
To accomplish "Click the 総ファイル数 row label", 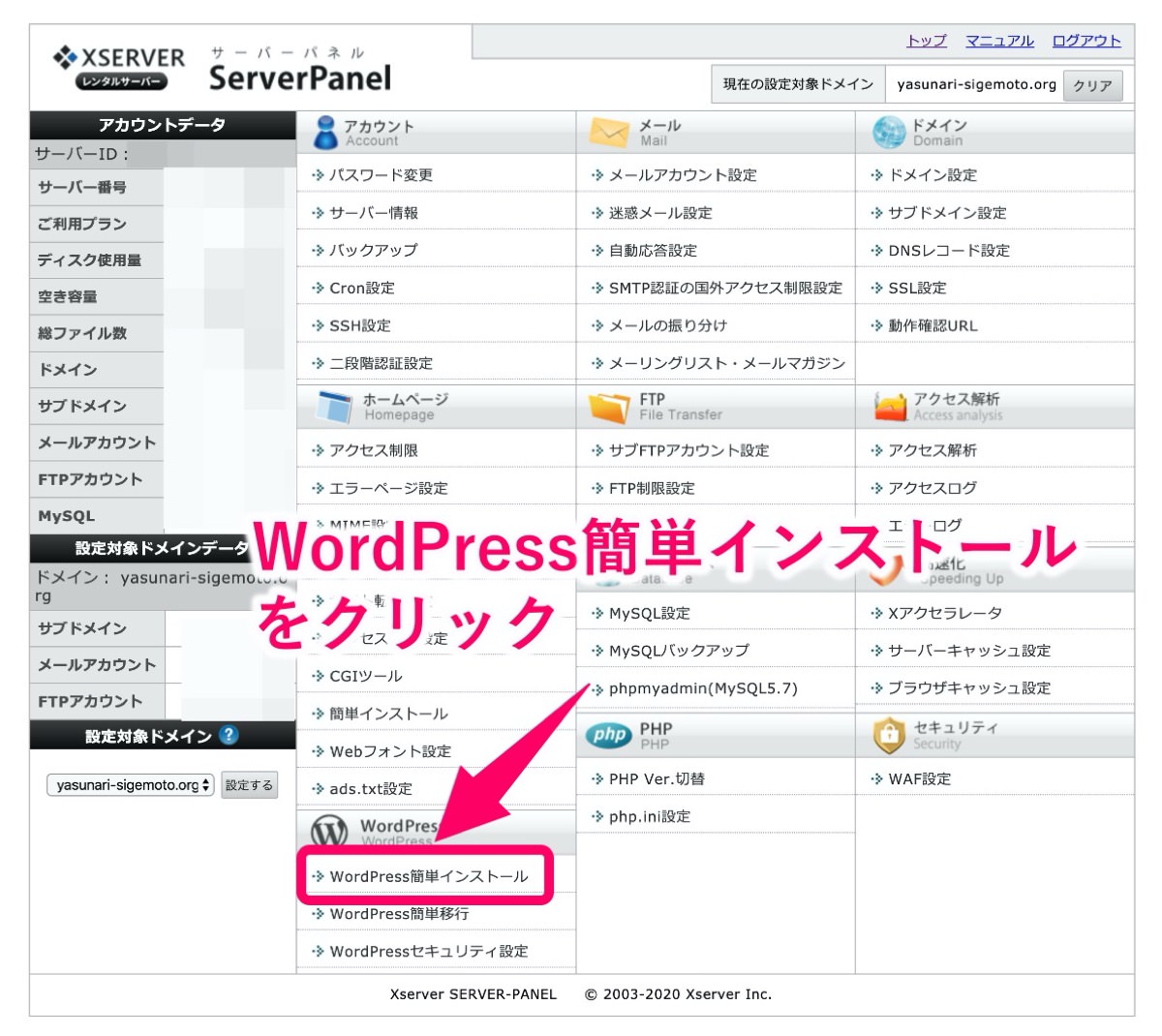I will pyautogui.click(x=82, y=333).
